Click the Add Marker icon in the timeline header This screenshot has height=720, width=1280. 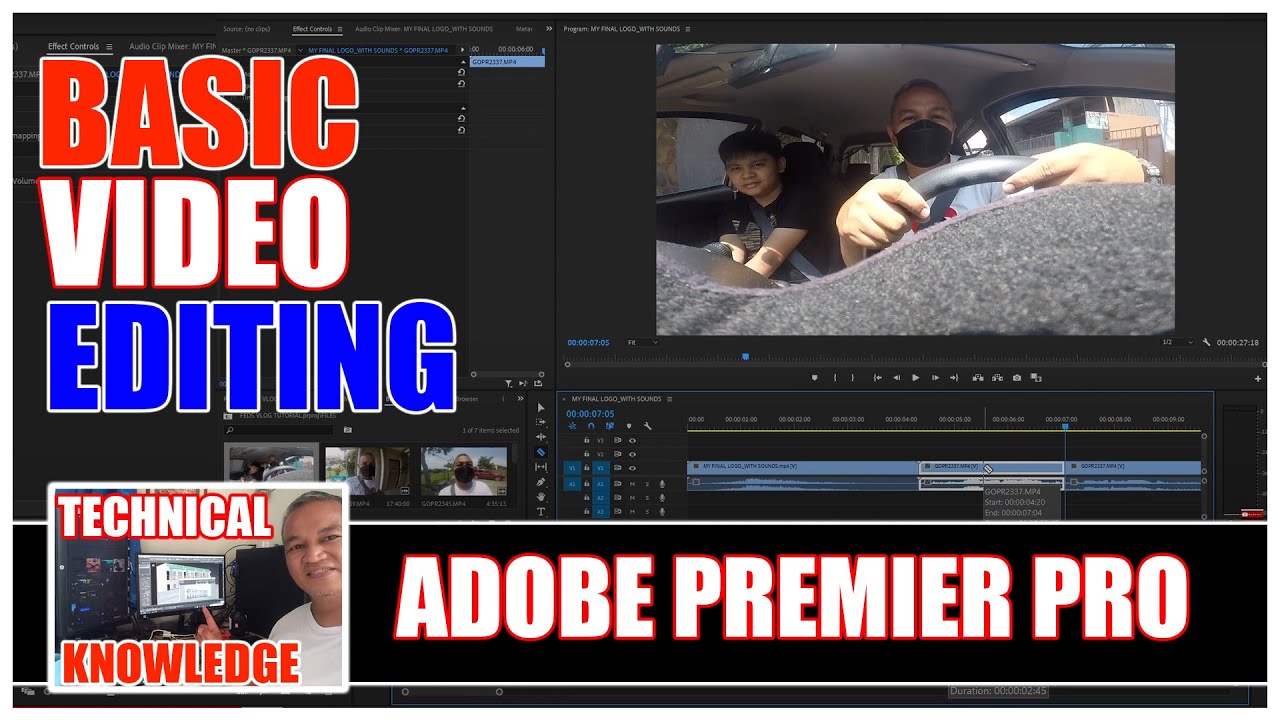(x=629, y=426)
